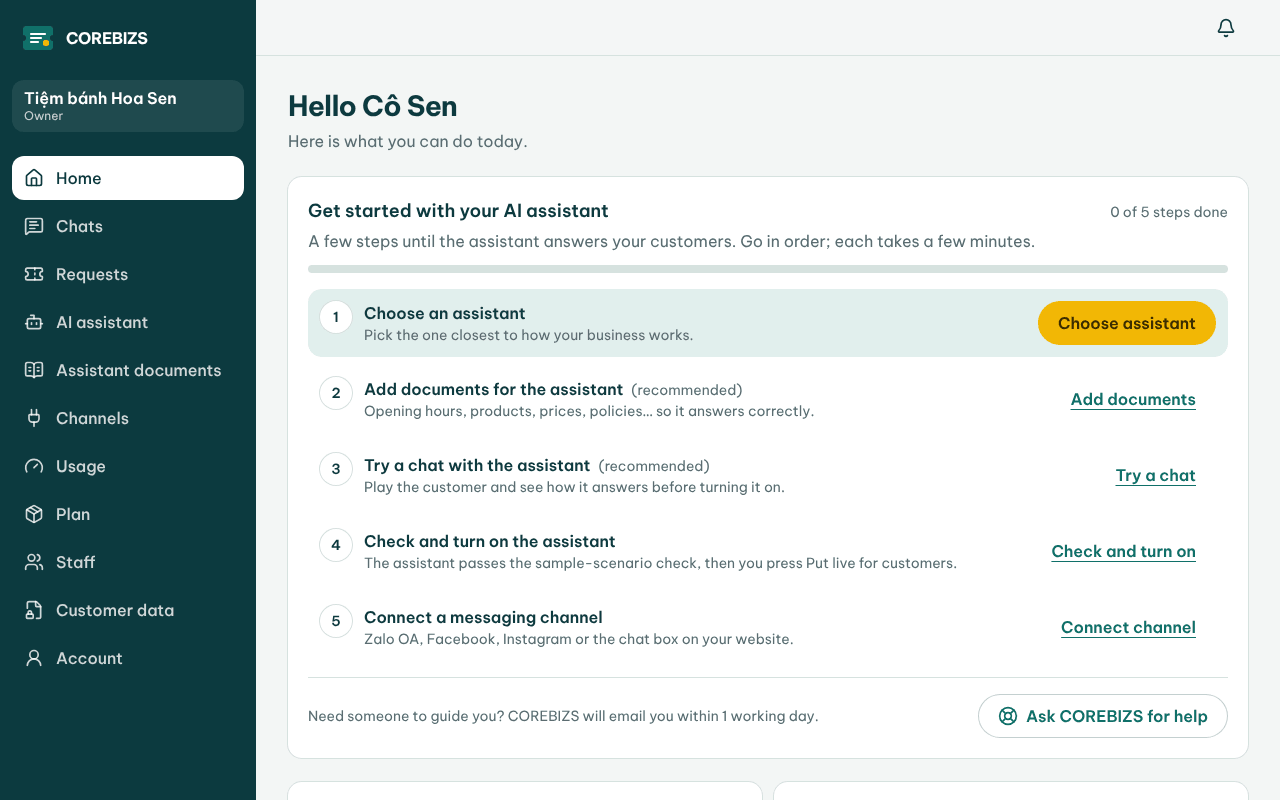Viewport: 1280px width, 800px height.
Task: Click the step 5 number circle
Action: (336, 621)
